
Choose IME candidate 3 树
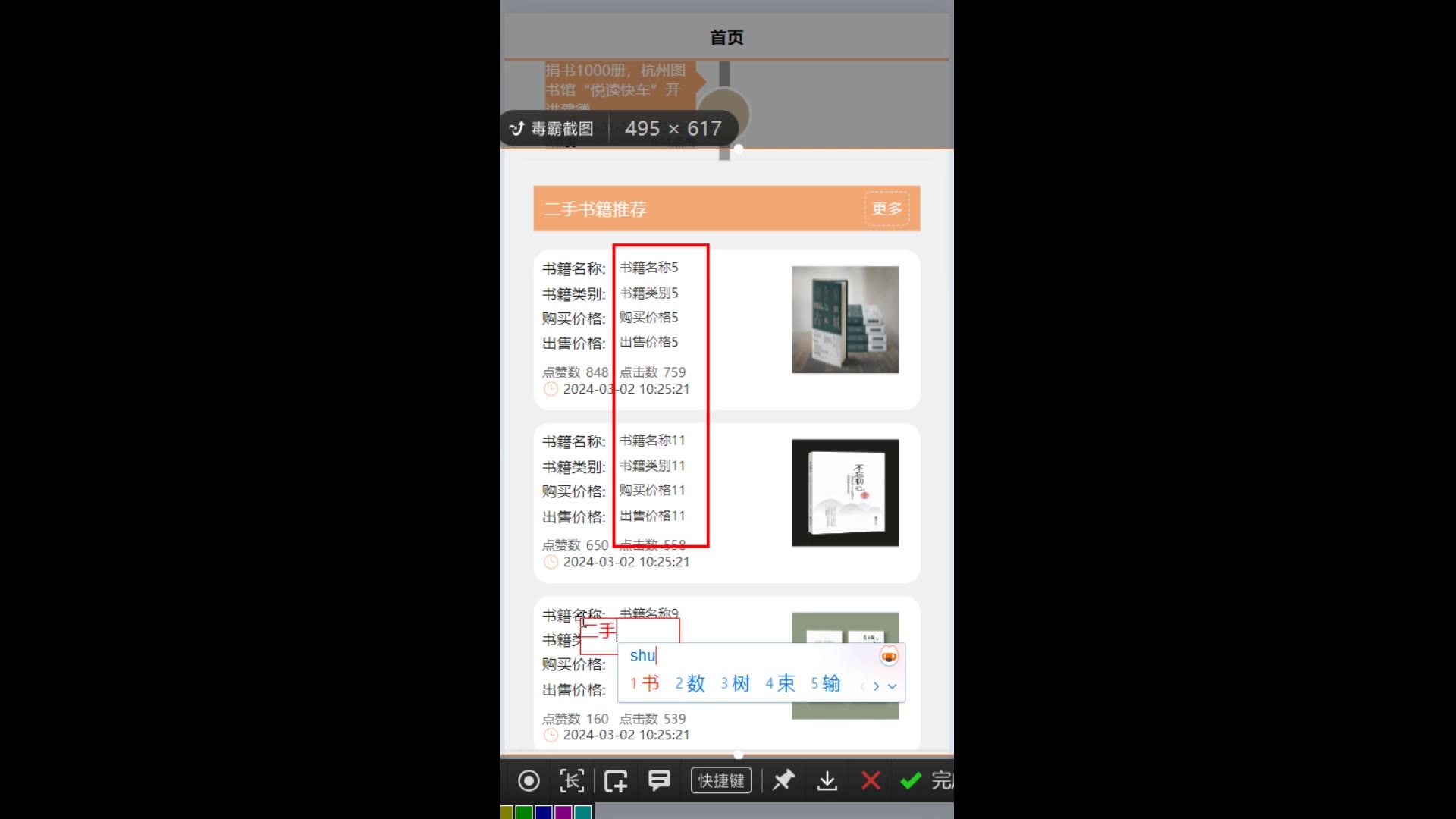pos(735,683)
